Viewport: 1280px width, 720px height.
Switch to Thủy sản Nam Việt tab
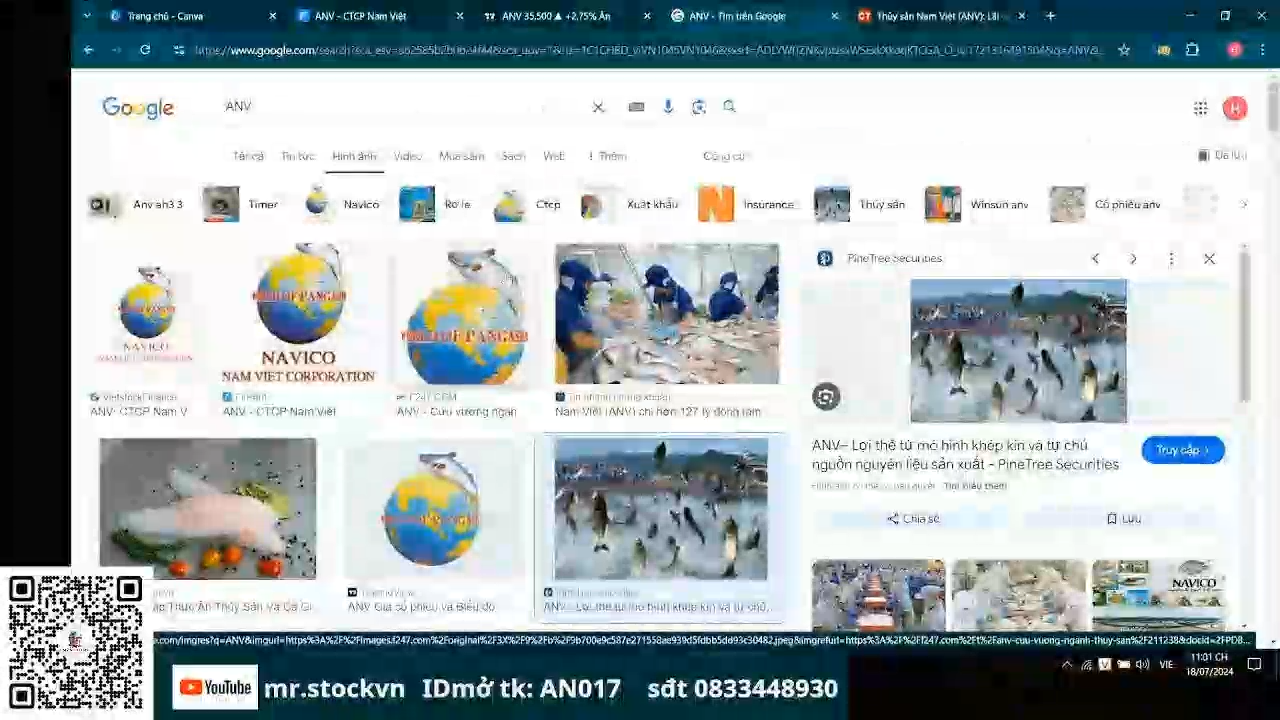[x=942, y=16]
